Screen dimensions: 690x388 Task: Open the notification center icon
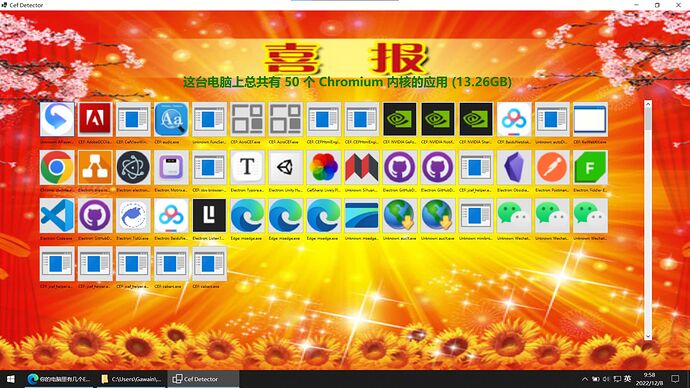[675, 379]
